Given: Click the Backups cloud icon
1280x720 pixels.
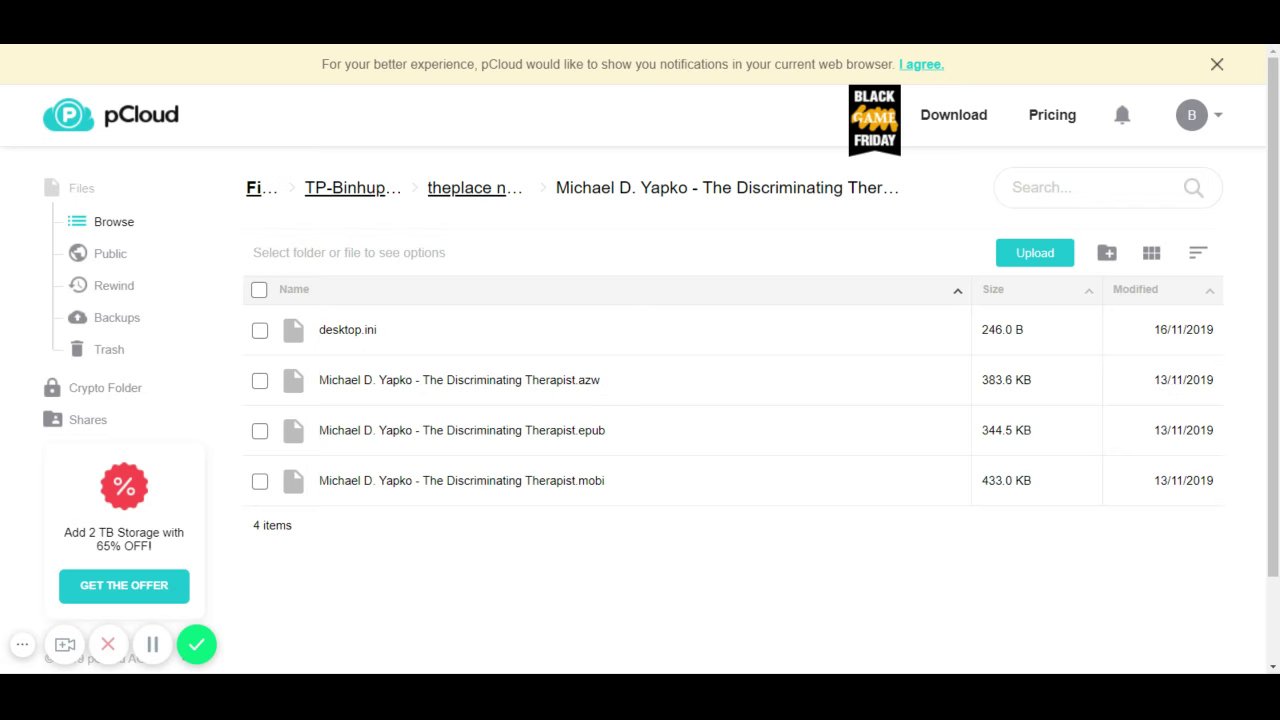Looking at the screenshot, I should tap(77, 317).
